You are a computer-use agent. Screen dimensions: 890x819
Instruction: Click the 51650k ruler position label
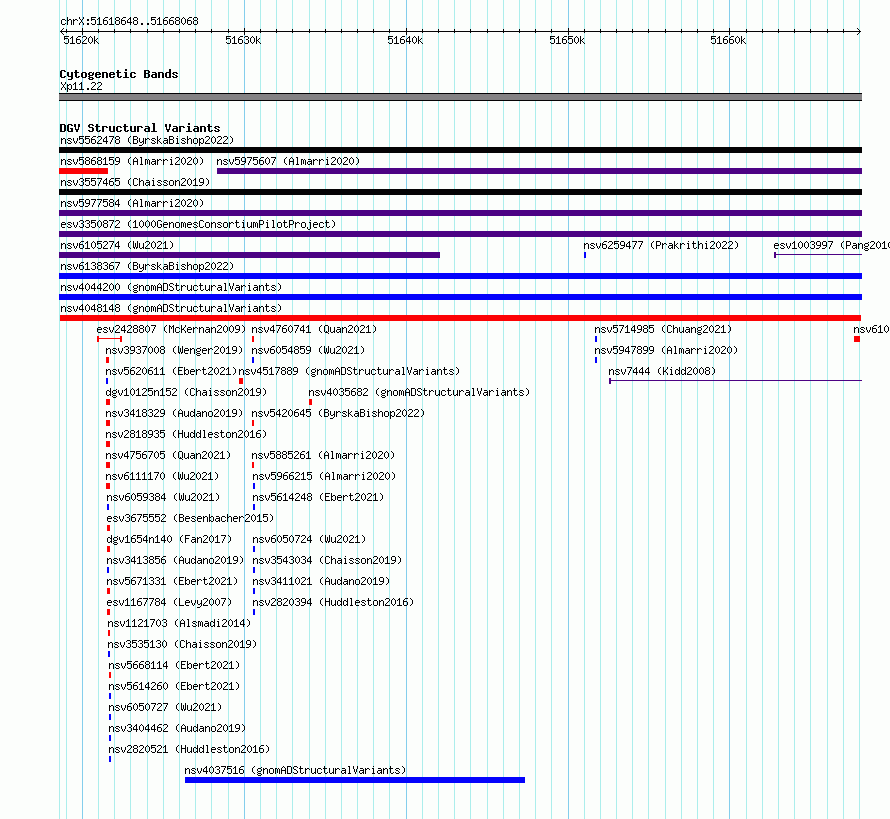tap(567, 40)
